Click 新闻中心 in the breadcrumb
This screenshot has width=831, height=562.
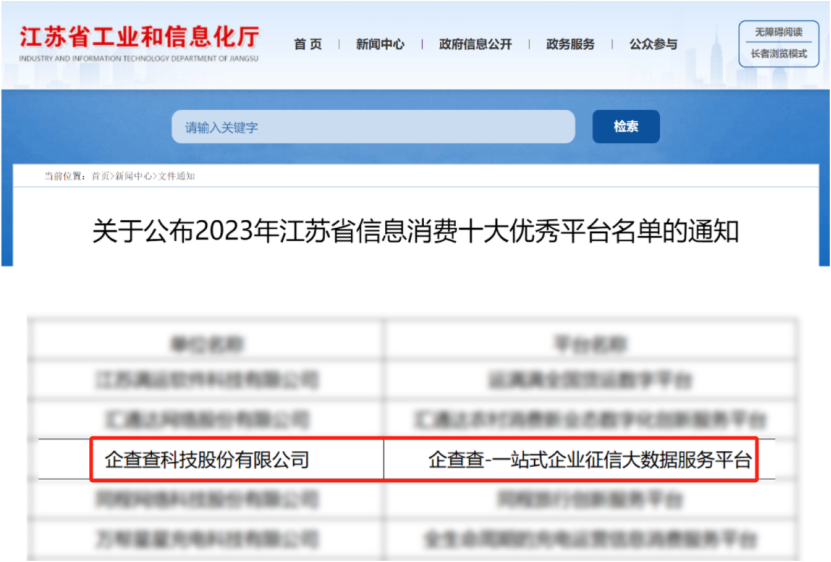[134, 176]
